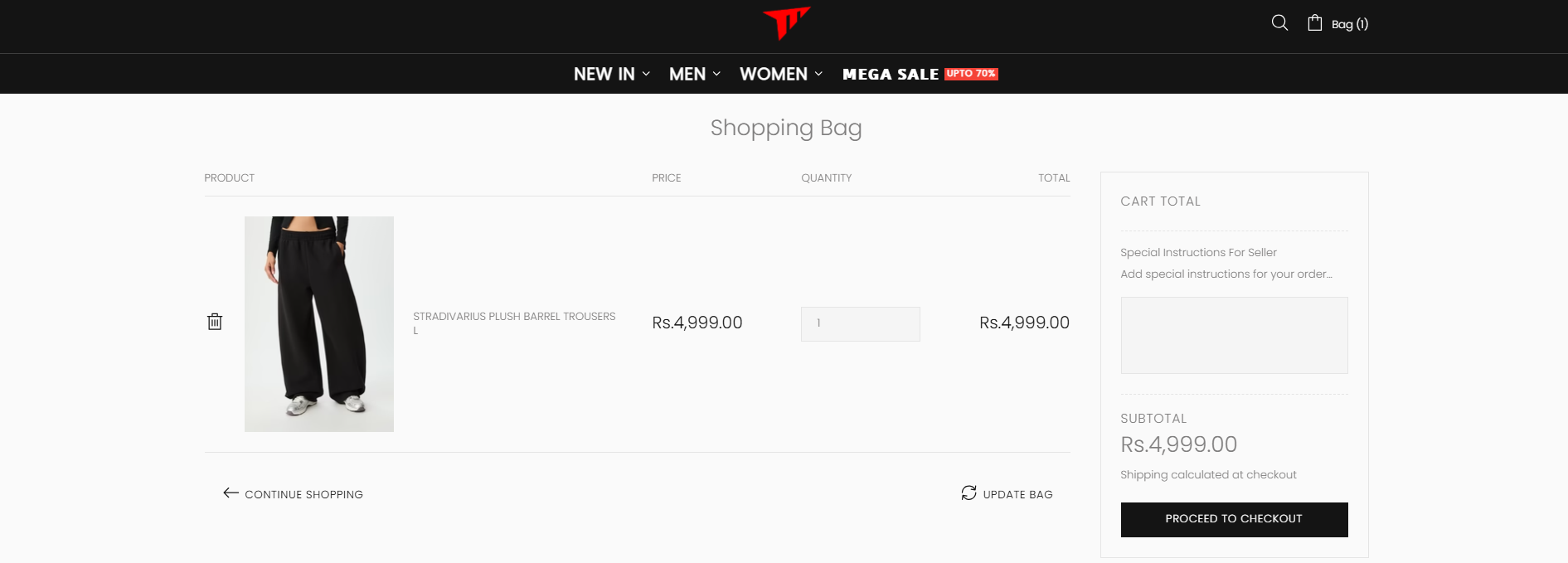Go to the MEGA SALE page

coord(891,74)
